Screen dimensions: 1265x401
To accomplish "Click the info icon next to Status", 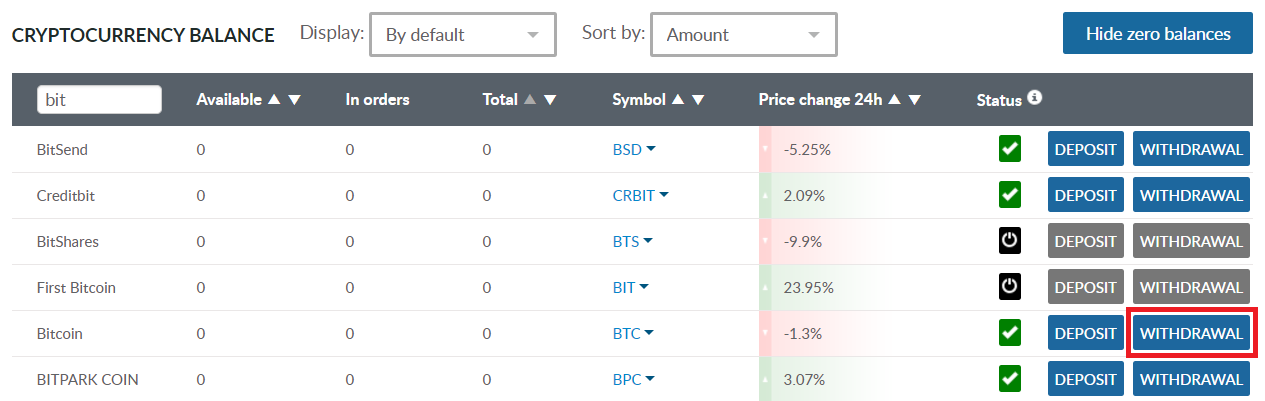I will pos(1035,98).
